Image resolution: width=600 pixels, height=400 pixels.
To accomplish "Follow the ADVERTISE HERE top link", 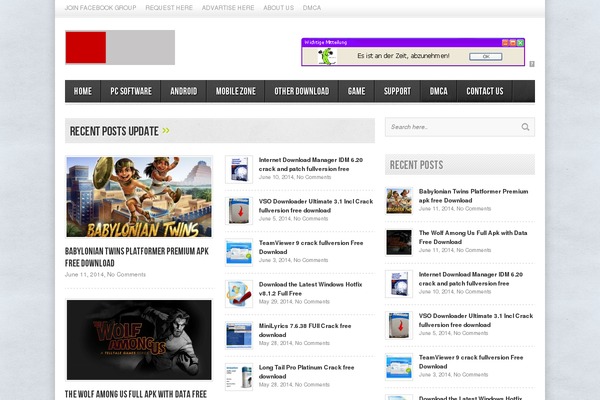I will 228,8.
